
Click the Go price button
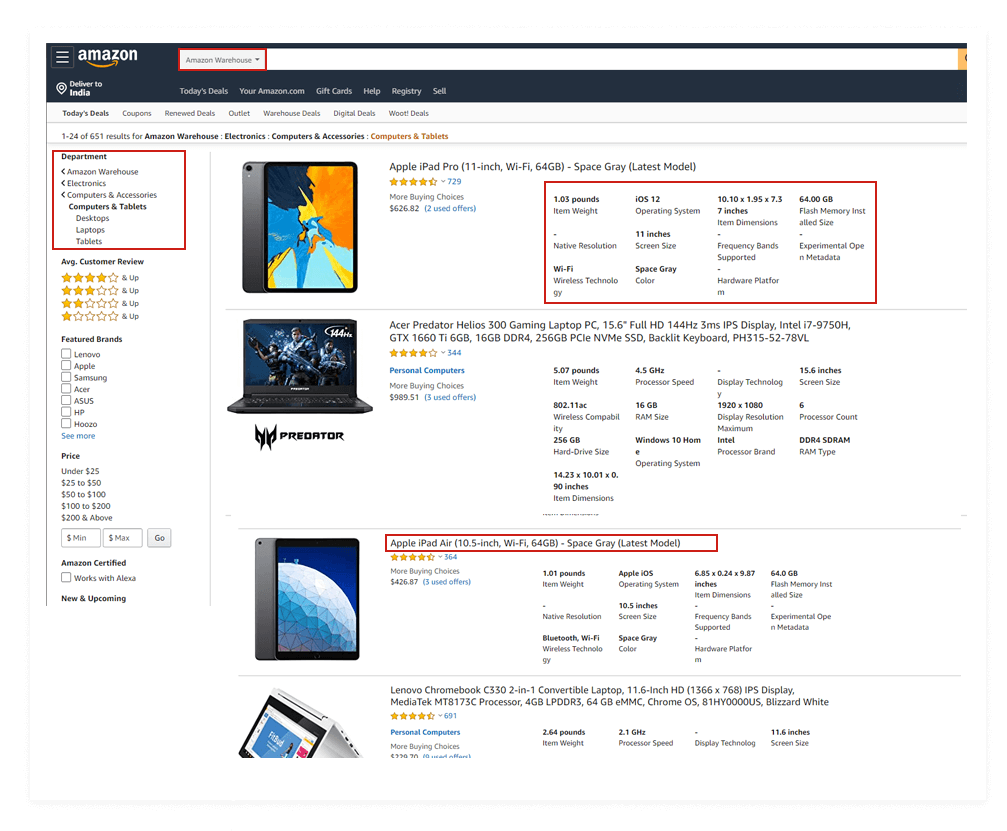[x=159, y=538]
